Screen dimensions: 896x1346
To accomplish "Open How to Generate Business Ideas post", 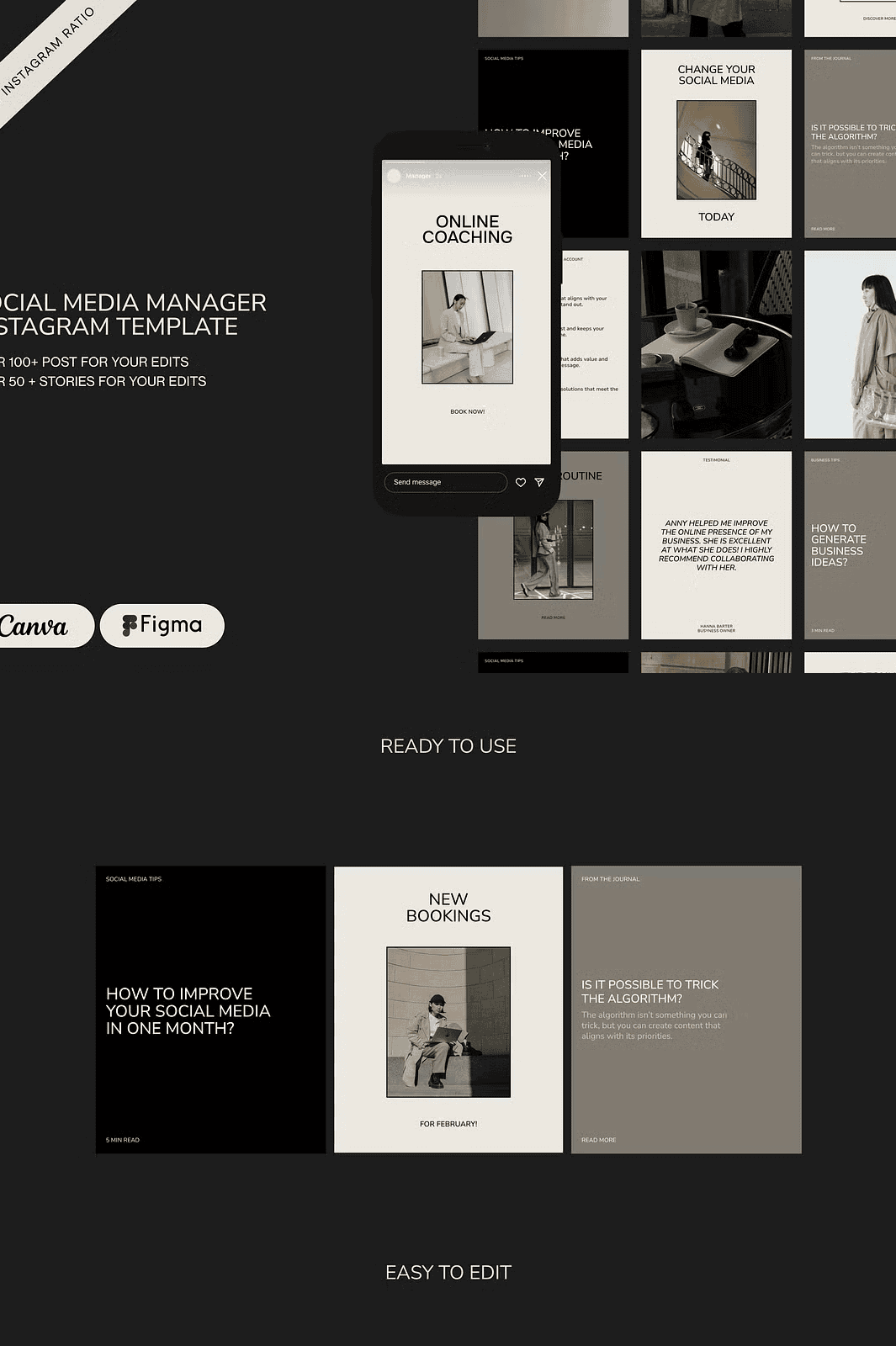I will click(850, 545).
